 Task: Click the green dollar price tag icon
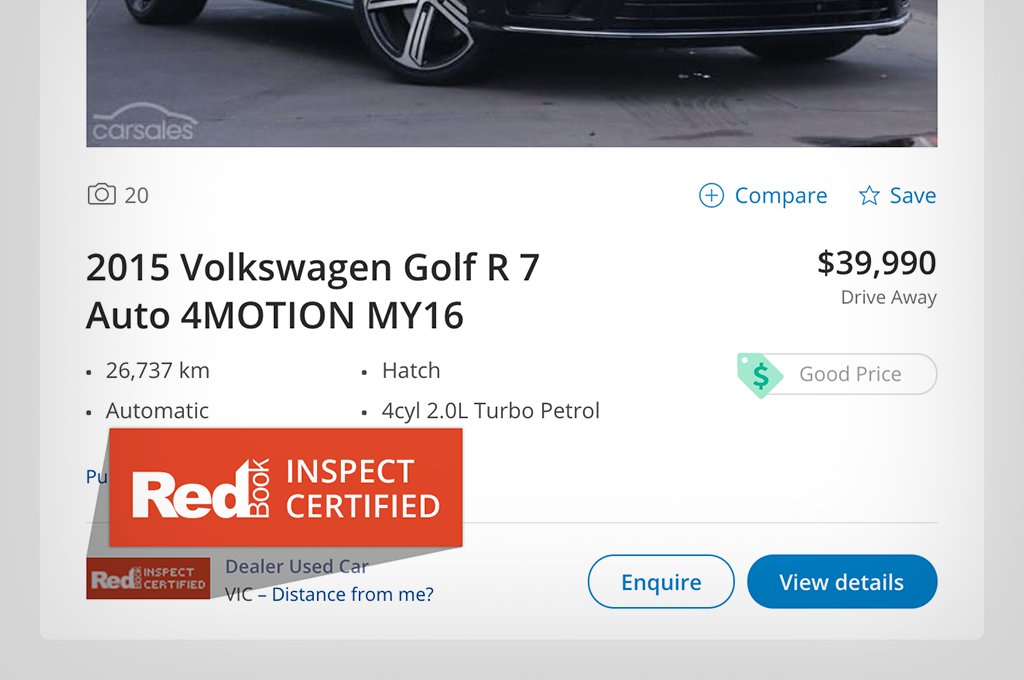point(760,375)
